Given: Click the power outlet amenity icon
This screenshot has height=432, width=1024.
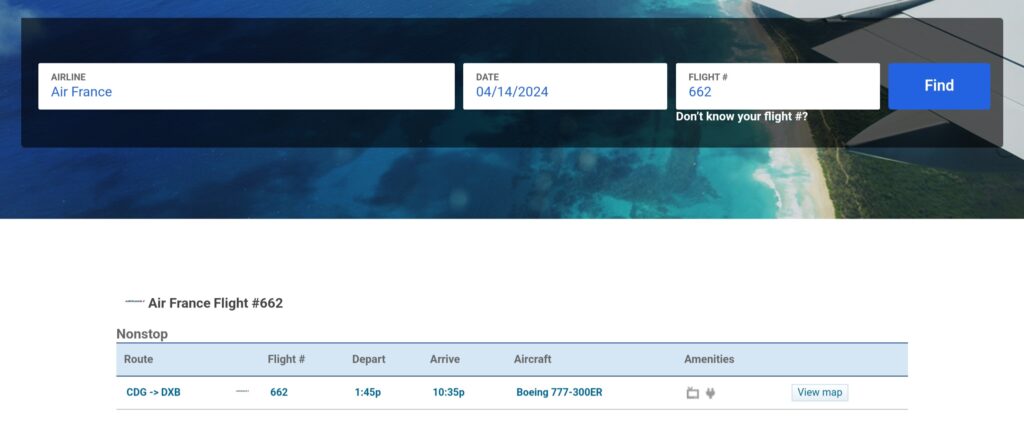Looking at the screenshot, I should pos(710,393).
